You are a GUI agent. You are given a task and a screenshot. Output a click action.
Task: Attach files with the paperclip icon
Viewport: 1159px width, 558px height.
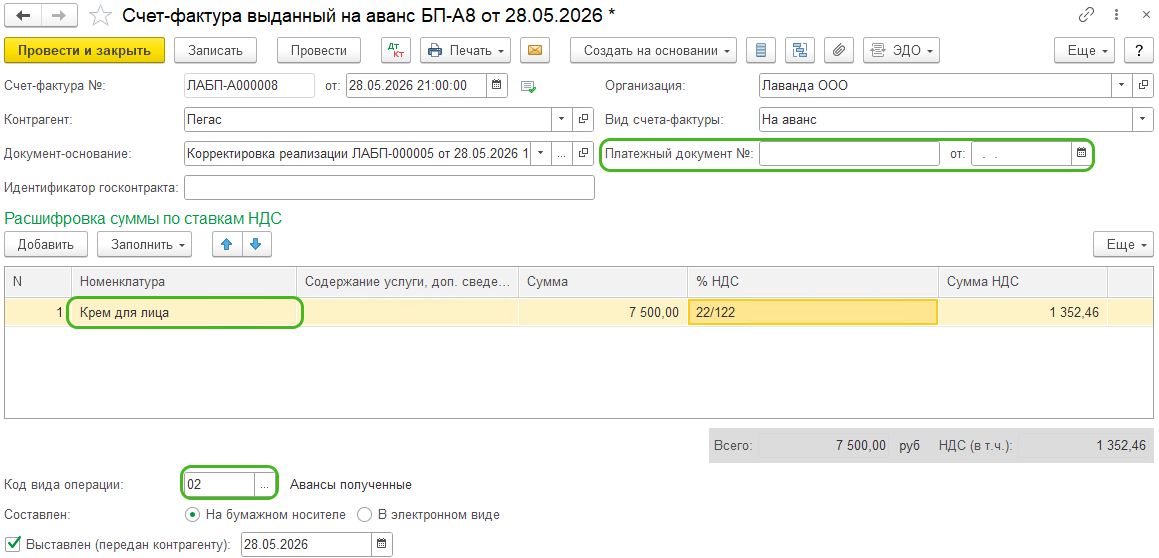click(x=838, y=50)
